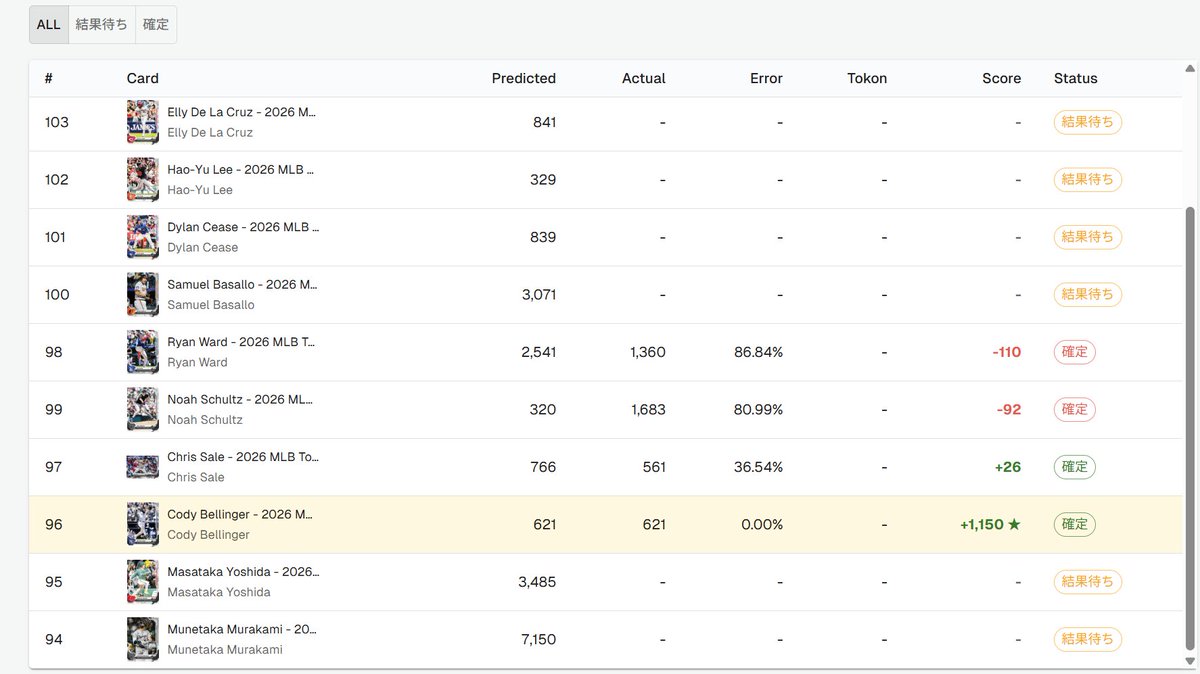Click the 結果待ち badge for Masataka Yoshida
Viewport: 1200px width, 674px height.
[x=1087, y=582]
